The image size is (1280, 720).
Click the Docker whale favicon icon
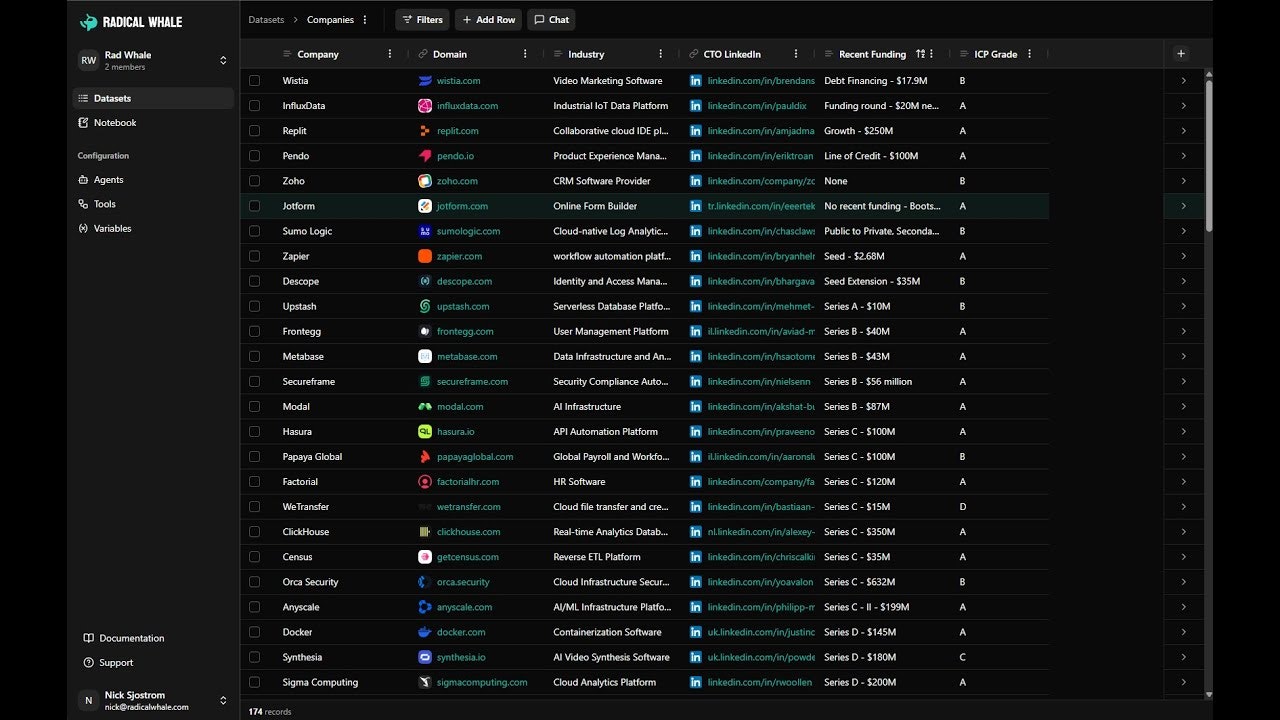tap(425, 632)
